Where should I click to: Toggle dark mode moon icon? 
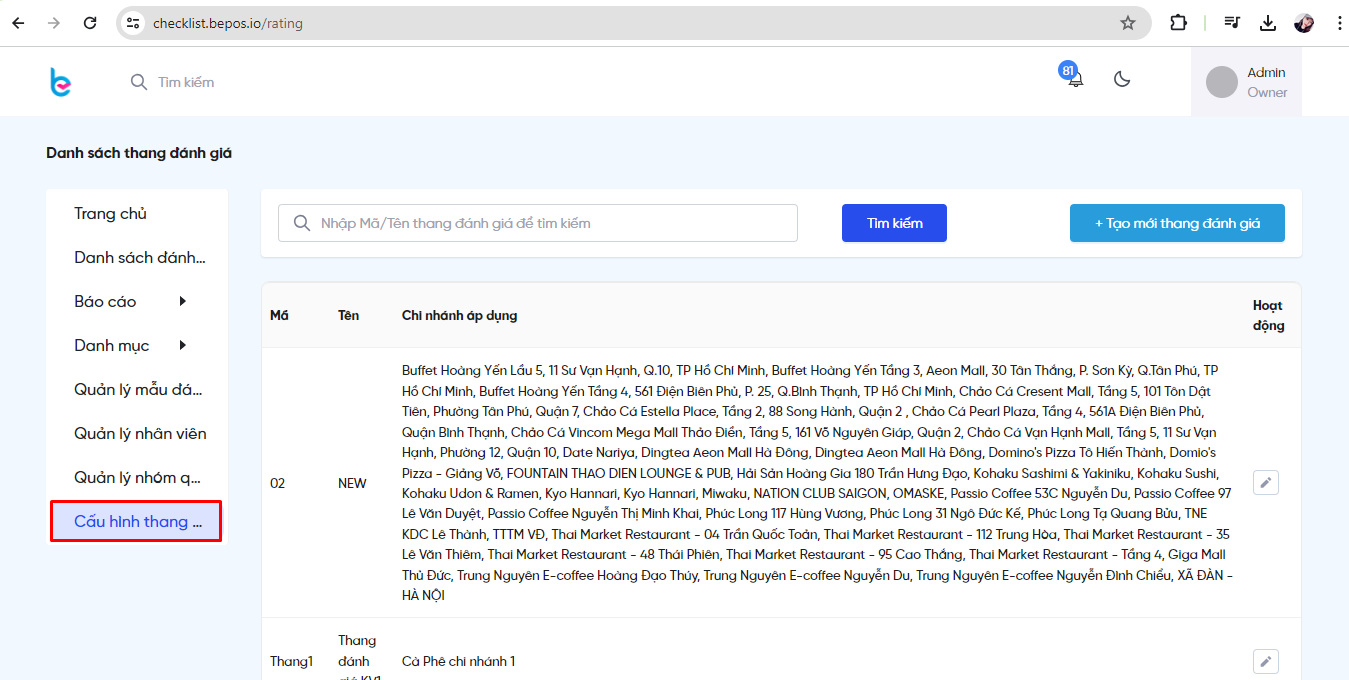(1122, 79)
